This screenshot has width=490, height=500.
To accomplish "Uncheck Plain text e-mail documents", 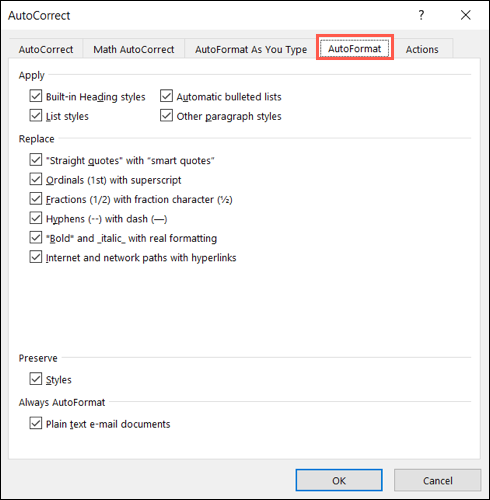I will 36,423.
